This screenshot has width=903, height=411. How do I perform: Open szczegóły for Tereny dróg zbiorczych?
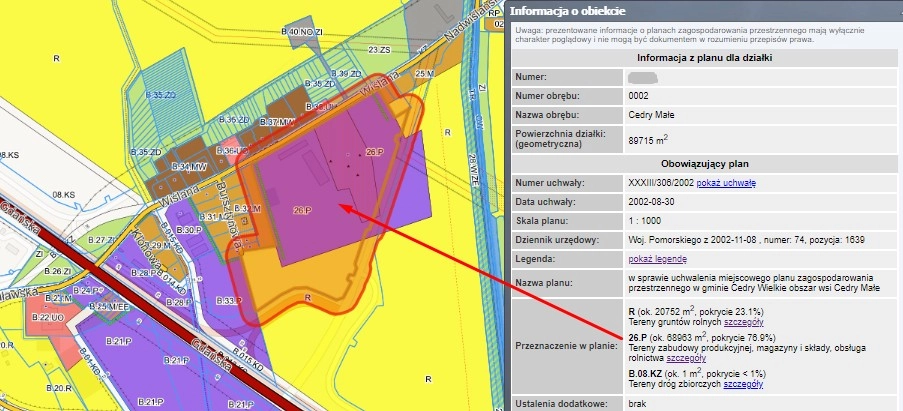(742, 382)
